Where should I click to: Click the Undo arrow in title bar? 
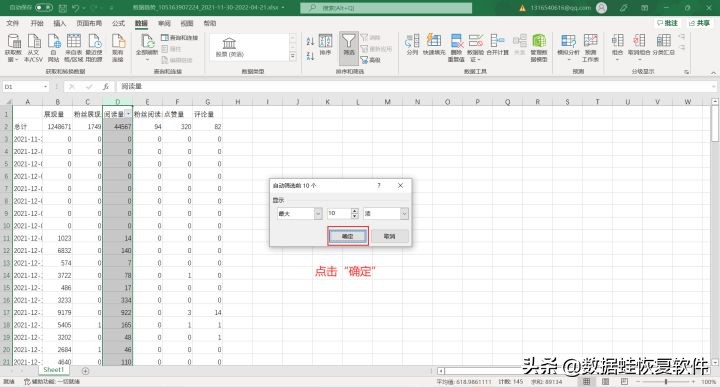click(x=76, y=8)
